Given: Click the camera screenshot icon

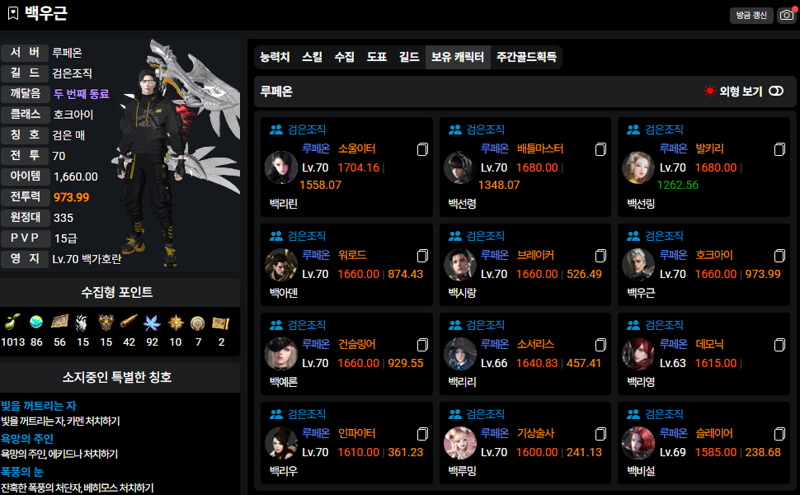Looking at the screenshot, I should coord(787,15).
